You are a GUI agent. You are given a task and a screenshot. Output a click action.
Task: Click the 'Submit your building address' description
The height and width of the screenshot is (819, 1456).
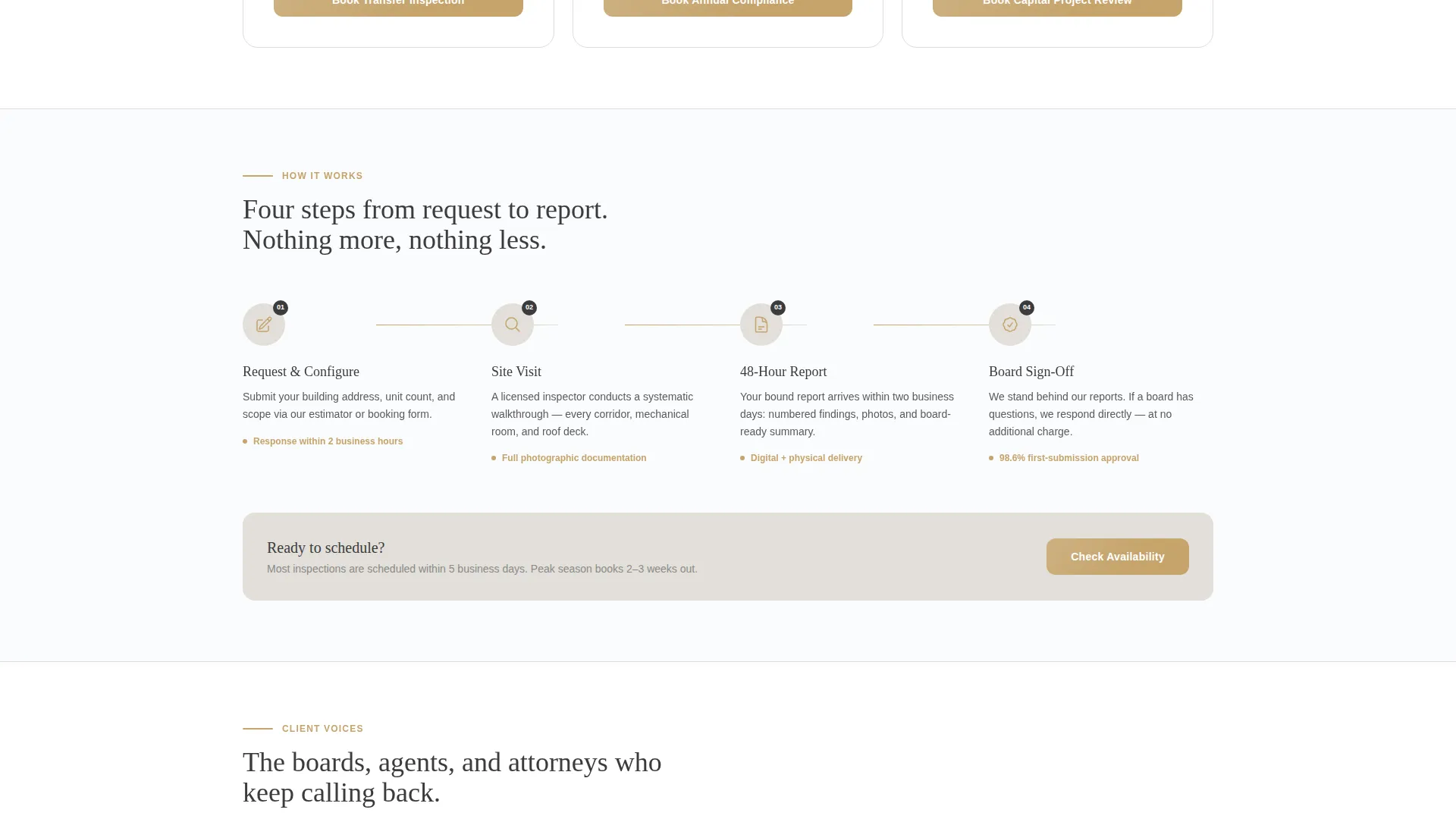(349, 406)
